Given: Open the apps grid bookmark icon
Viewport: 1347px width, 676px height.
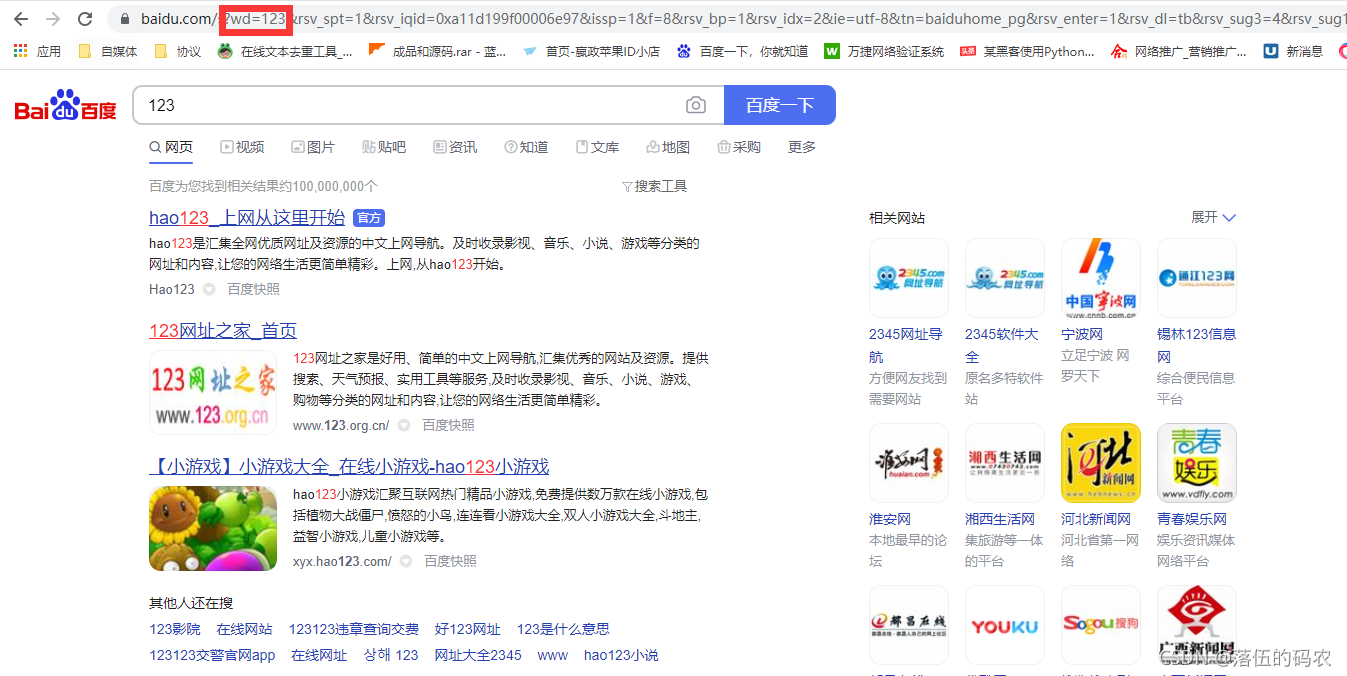Looking at the screenshot, I should tap(20, 51).
